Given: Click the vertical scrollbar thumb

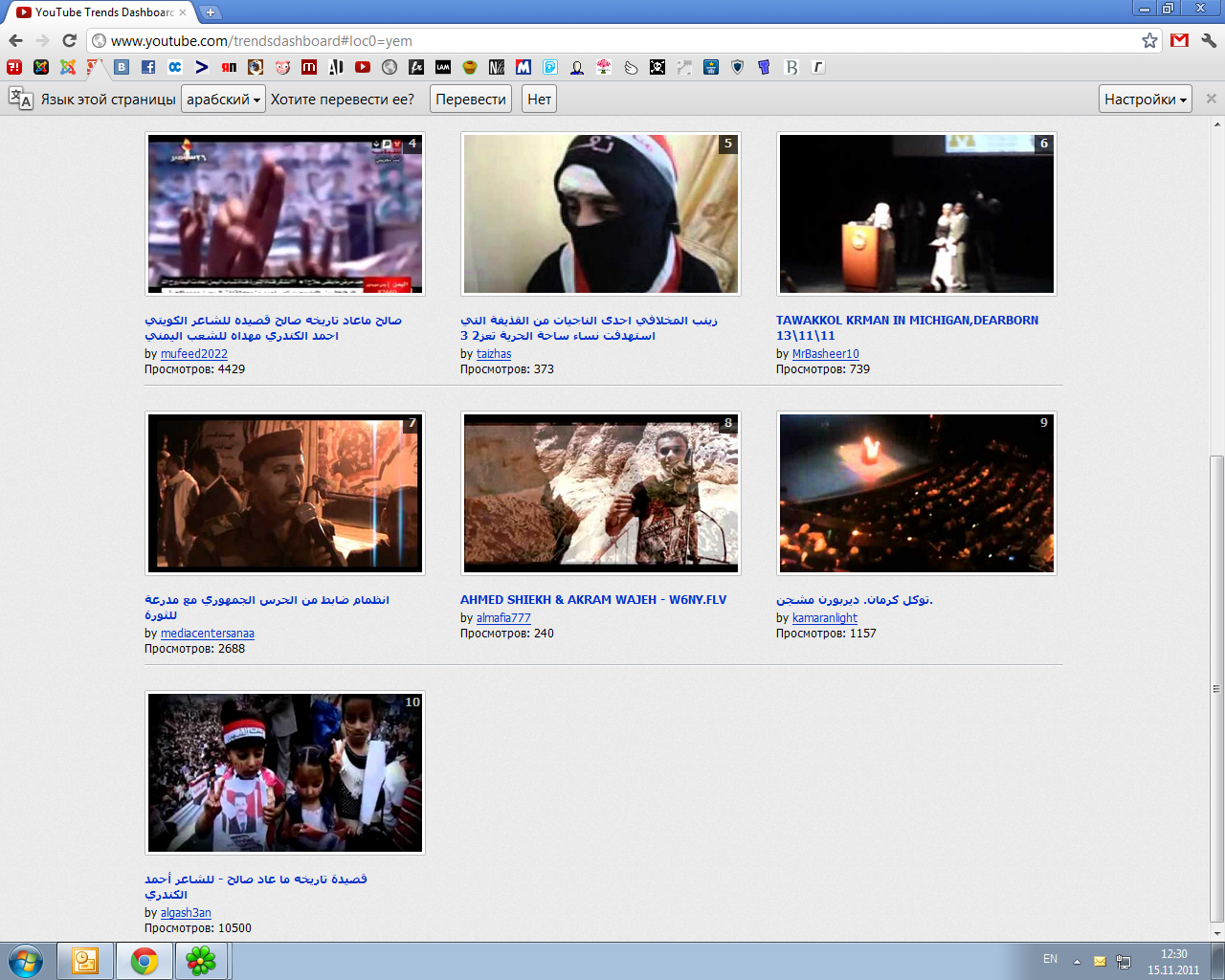Looking at the screenshot, I should pyautogui.click(x=1216, y=689).
